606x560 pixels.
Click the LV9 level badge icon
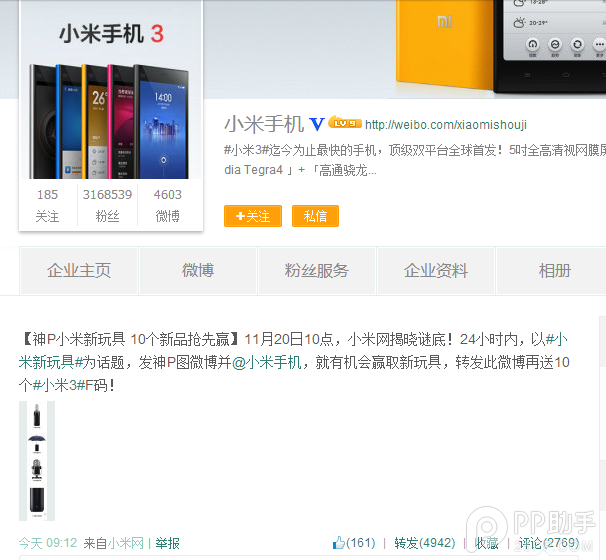(344, 122)
